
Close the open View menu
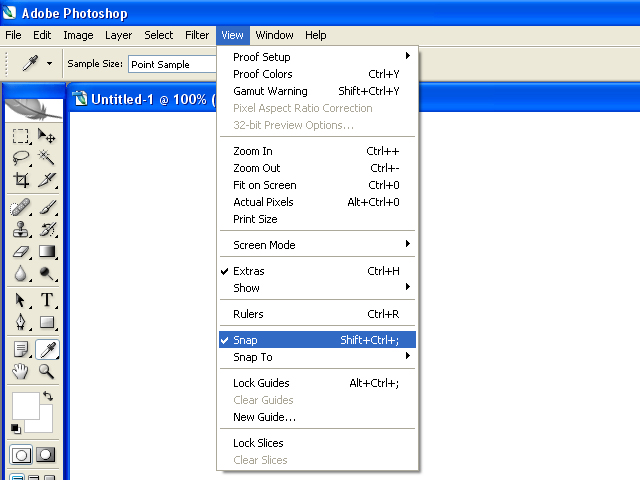(x=232, y=35)
